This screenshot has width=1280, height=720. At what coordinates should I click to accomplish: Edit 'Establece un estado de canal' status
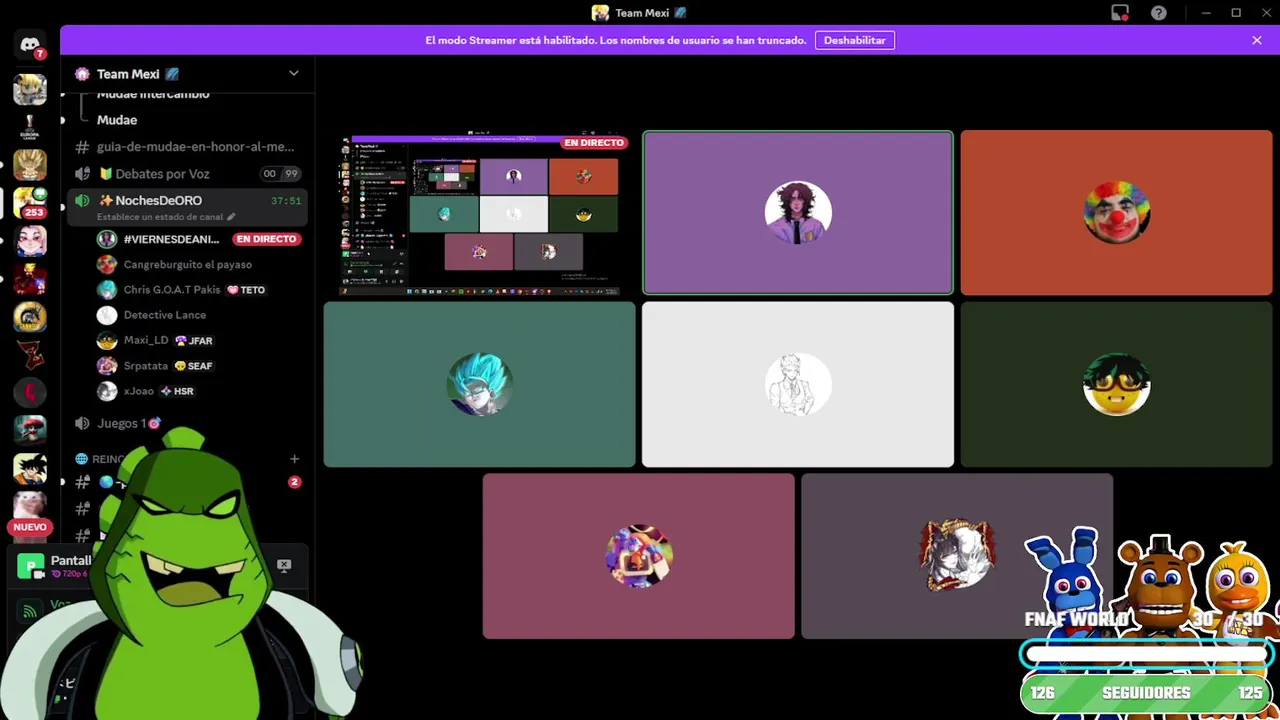(x=166, y=217)
